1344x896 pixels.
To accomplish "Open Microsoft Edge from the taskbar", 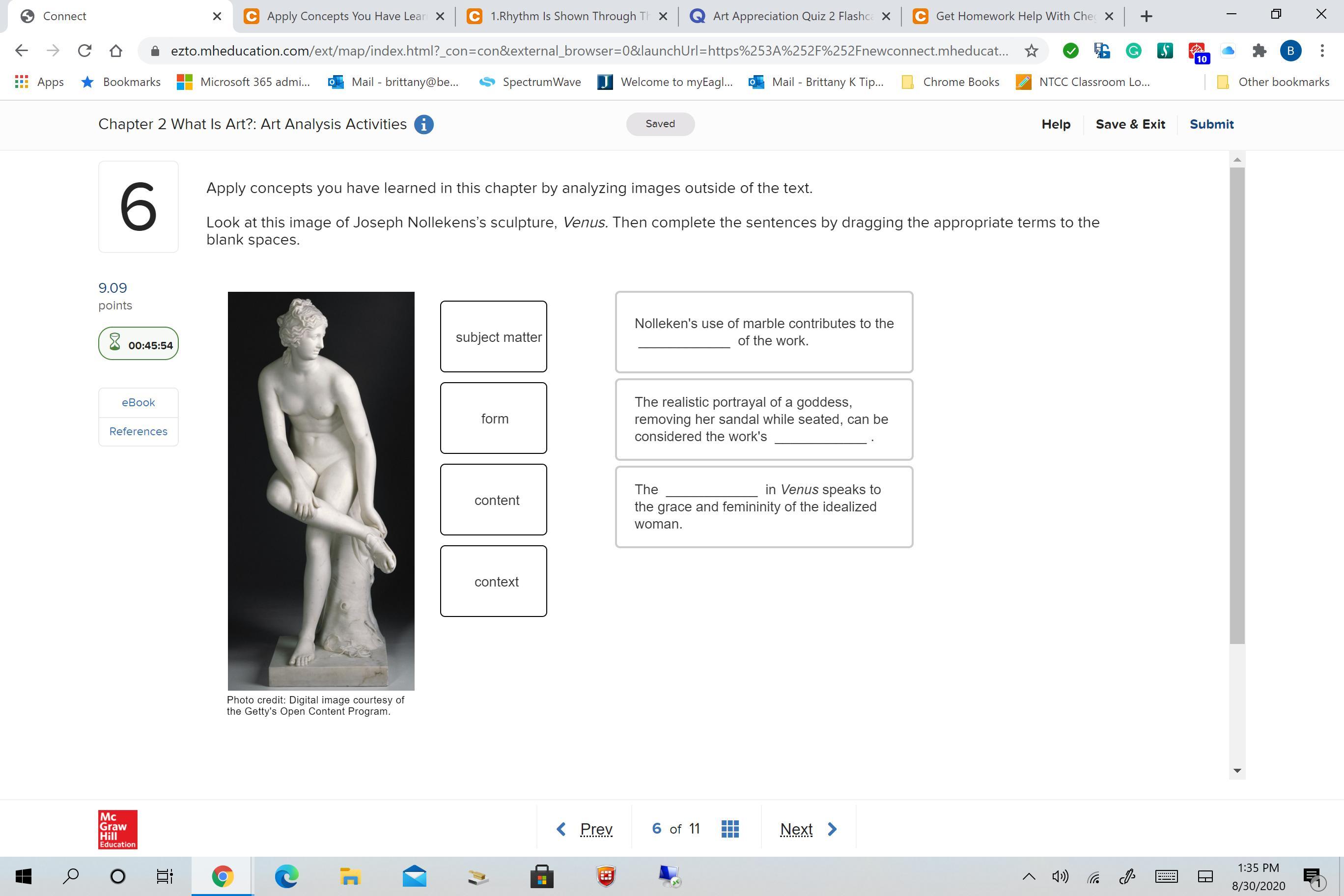I will point(287,876).
